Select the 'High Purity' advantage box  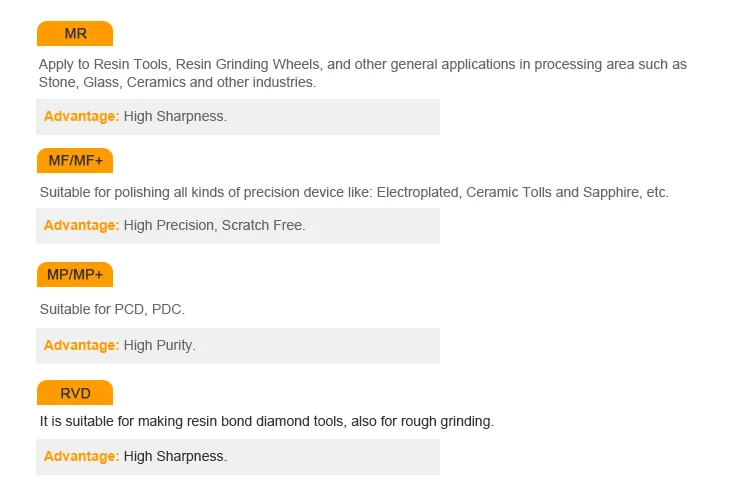[x=238, y=346]
